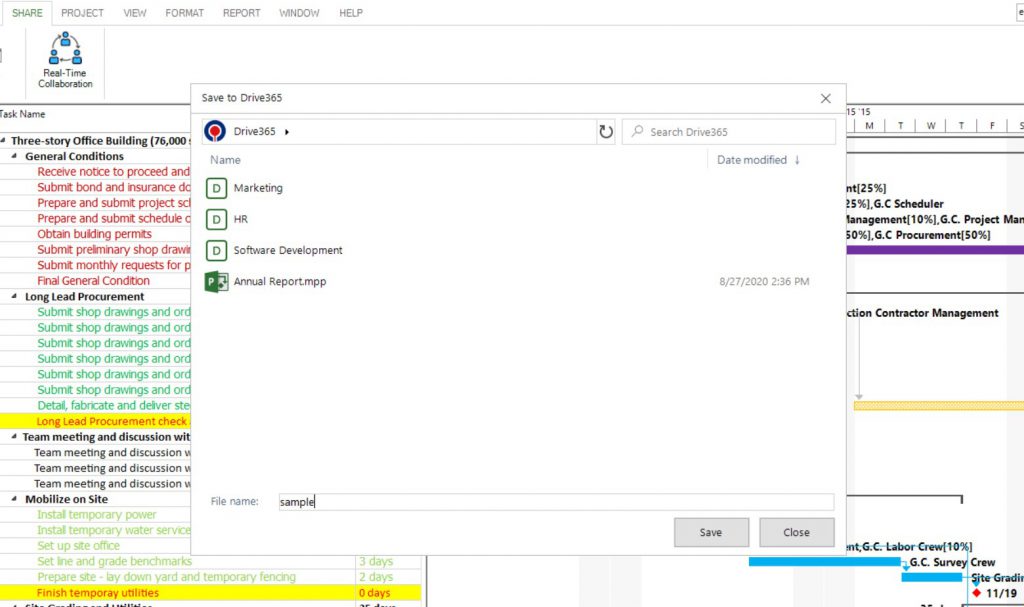Screen dimensions: 1024x607
Task: Open the PROJECT ribbon tab
Action: pos(82,13)
